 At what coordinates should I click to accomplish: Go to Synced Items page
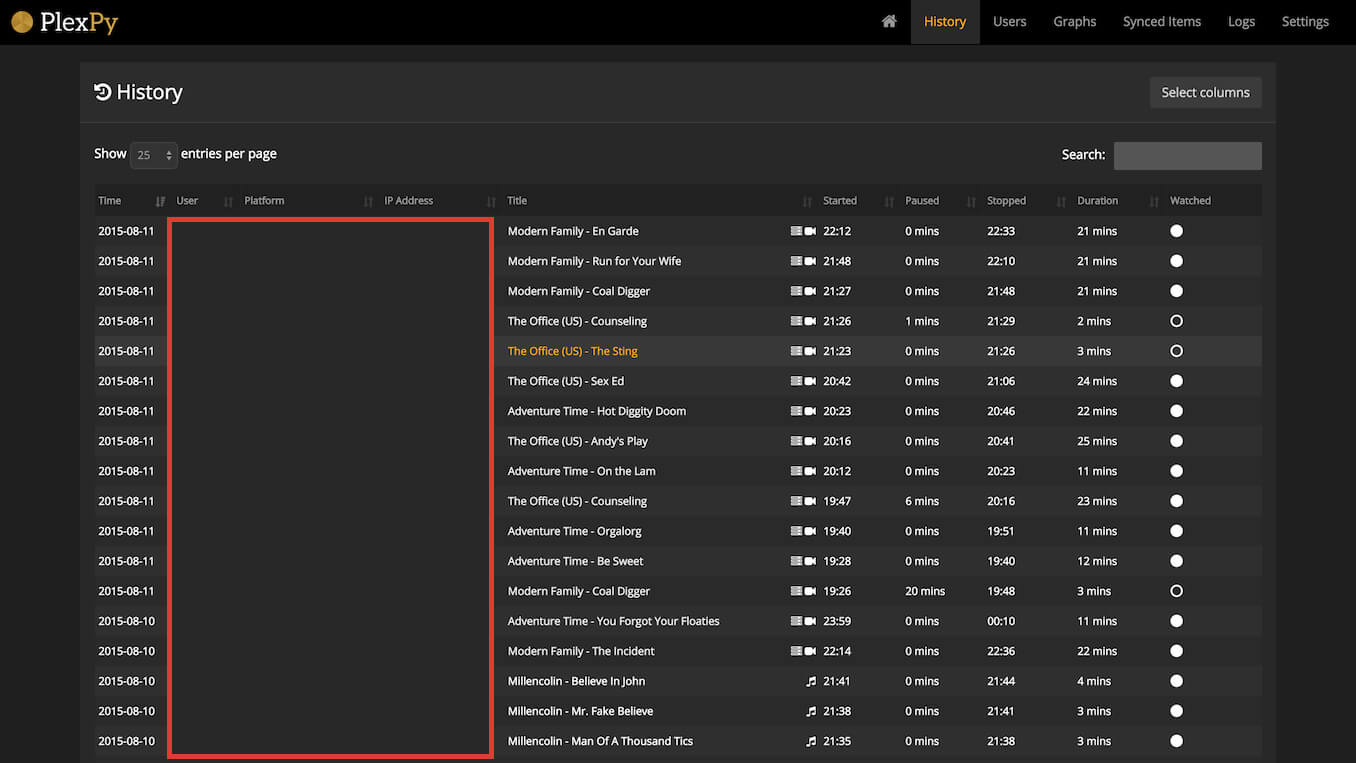(x=1161, y=21)
